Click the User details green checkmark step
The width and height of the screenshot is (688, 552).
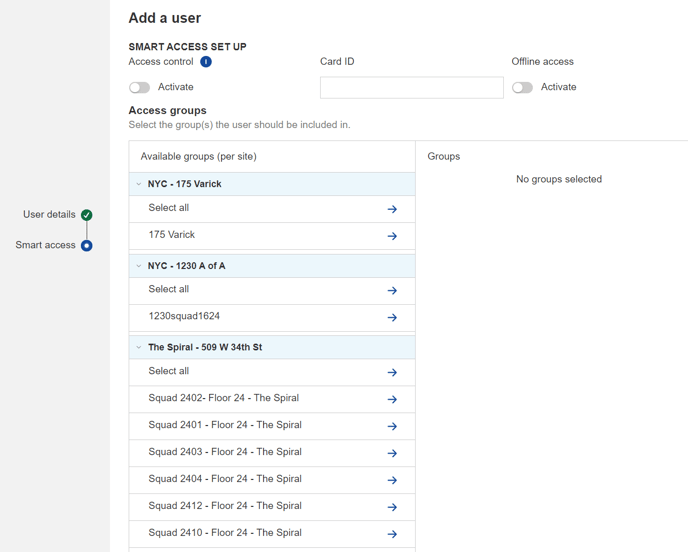87,215
